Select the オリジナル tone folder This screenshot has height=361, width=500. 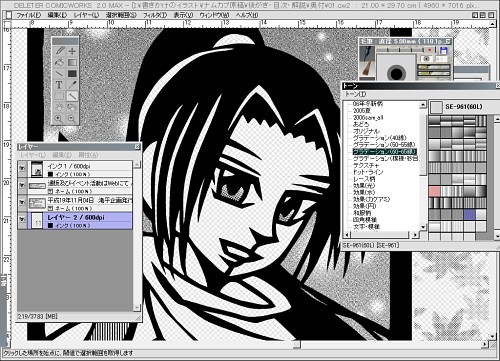[366, 131]
